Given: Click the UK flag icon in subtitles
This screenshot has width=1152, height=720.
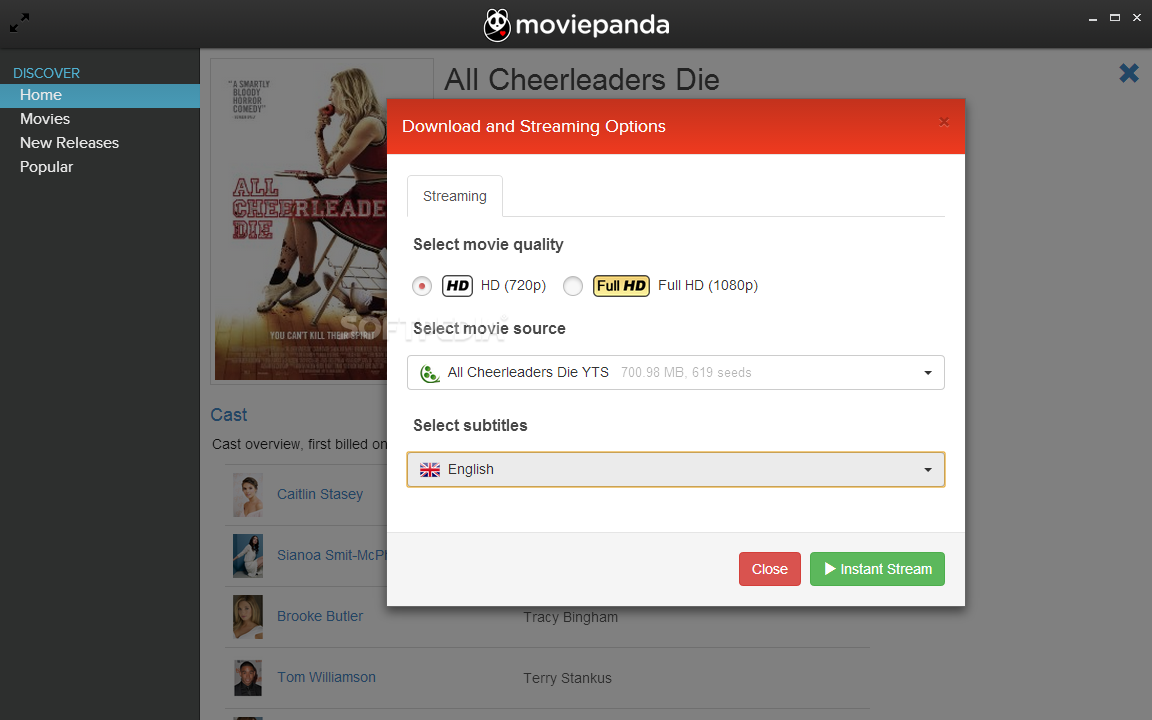Looking at the screenshot, I should click(x=430, y=470).
